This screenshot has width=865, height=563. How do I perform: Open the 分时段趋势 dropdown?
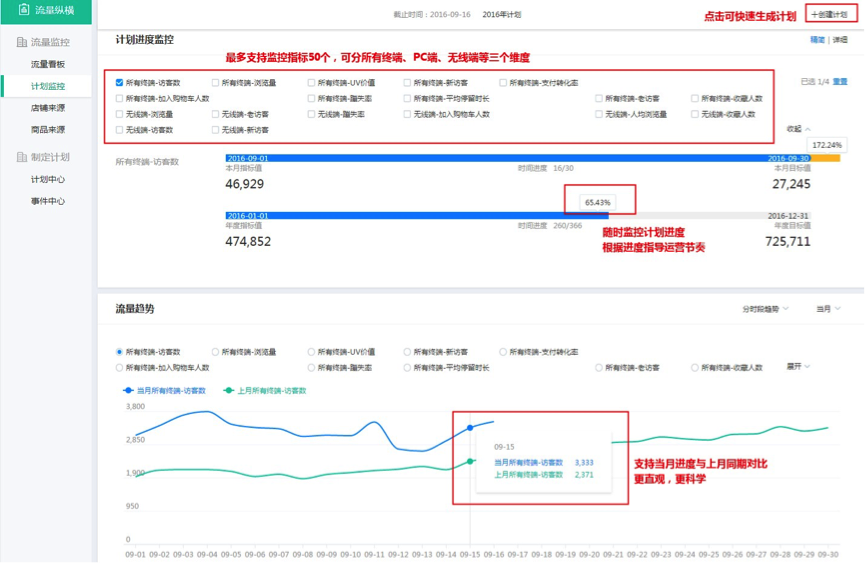767,309
